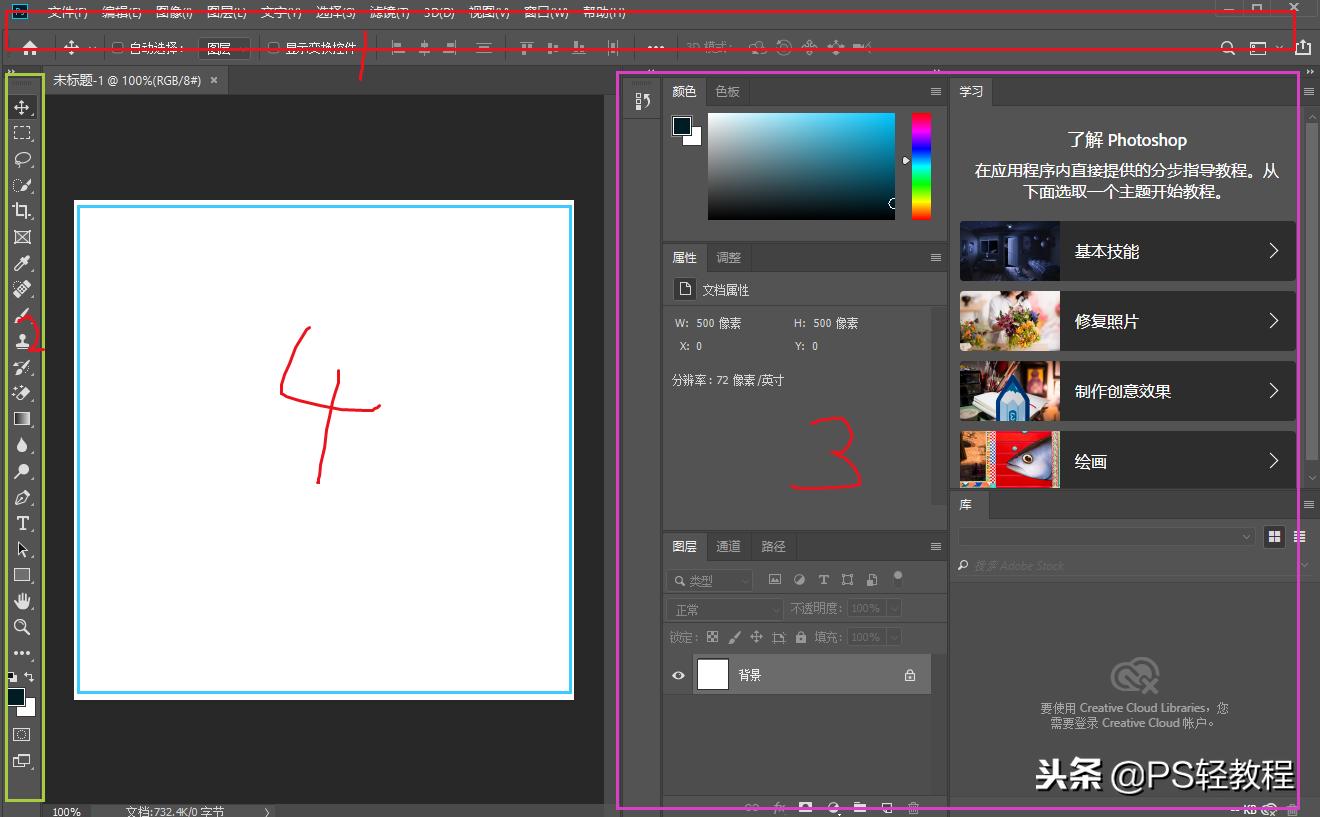Open the 颜色 panel options menu
The image size is (1320, 817).
[936, 91]
